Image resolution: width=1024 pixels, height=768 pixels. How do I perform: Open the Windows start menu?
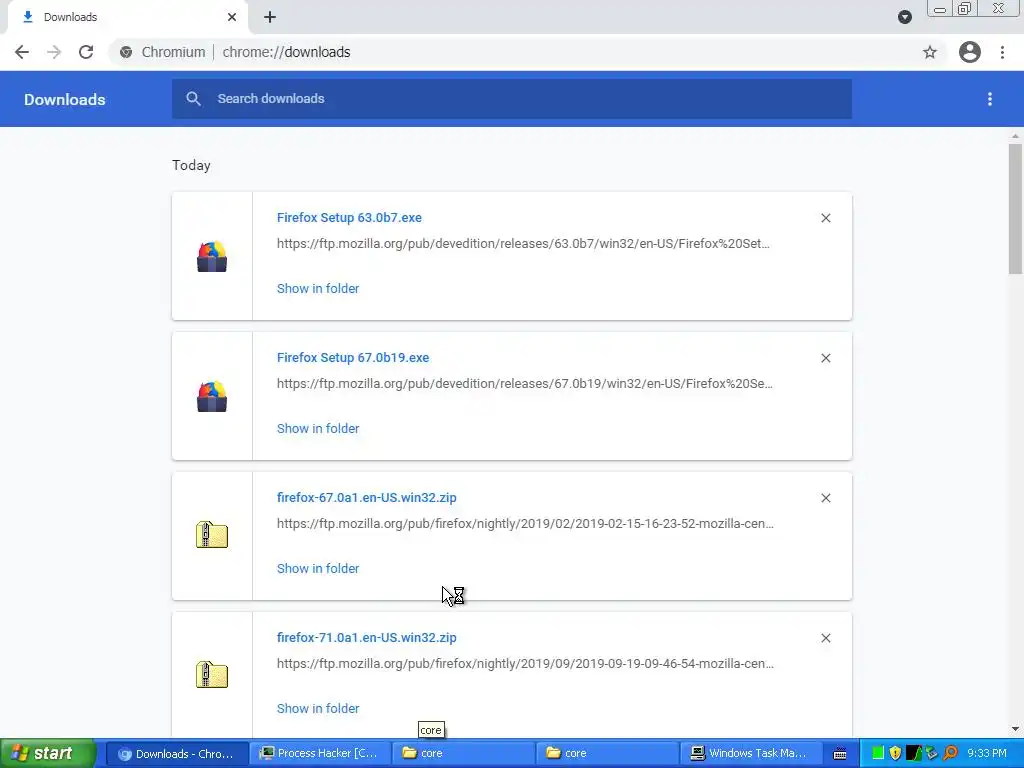pyautogui.click(x=48, y=753)
